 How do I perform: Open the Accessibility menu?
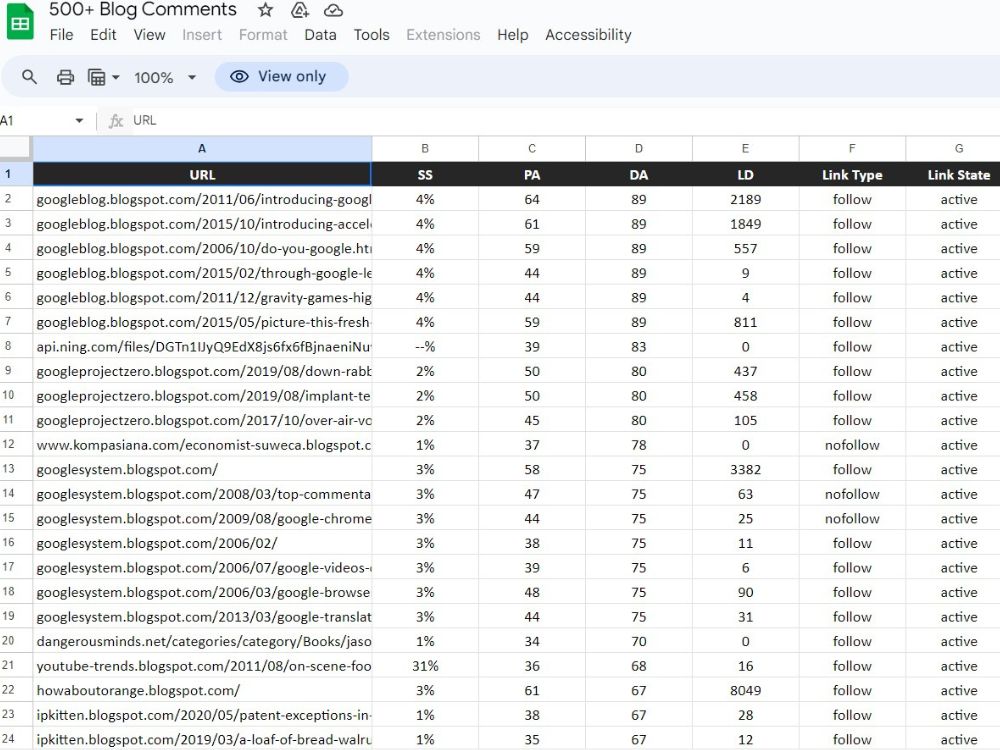588,34
